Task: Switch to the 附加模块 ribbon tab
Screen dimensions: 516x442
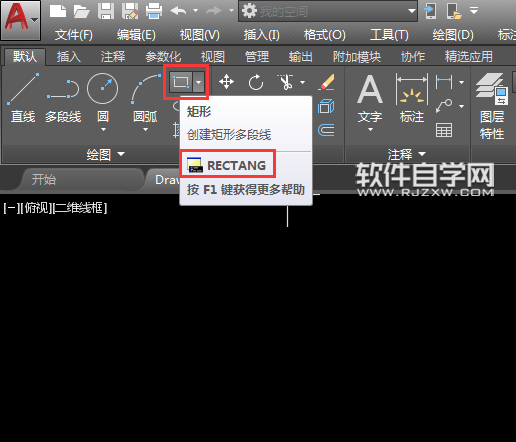Action: 357,57
